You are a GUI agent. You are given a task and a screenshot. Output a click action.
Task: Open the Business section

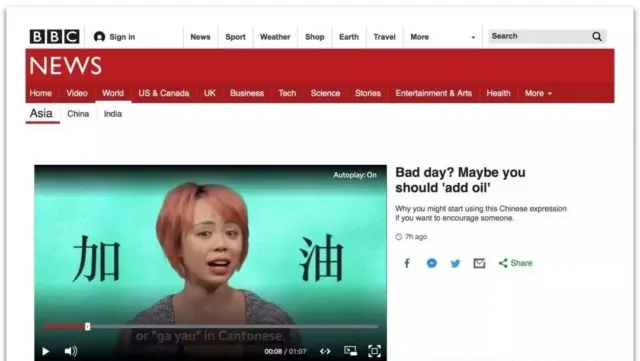(x=247, y=93)
